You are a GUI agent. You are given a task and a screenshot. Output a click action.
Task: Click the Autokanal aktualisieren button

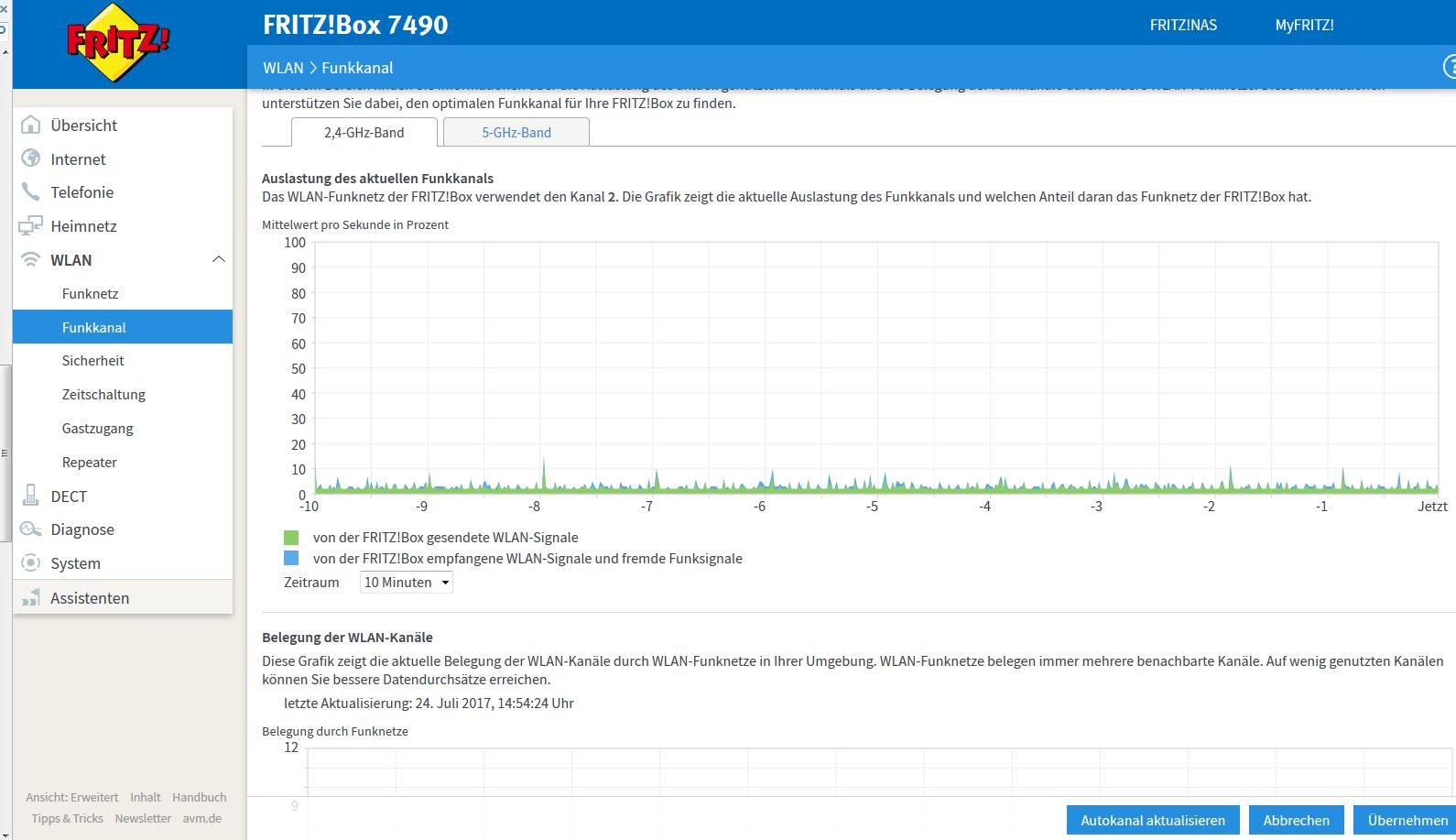point(1153,820)
